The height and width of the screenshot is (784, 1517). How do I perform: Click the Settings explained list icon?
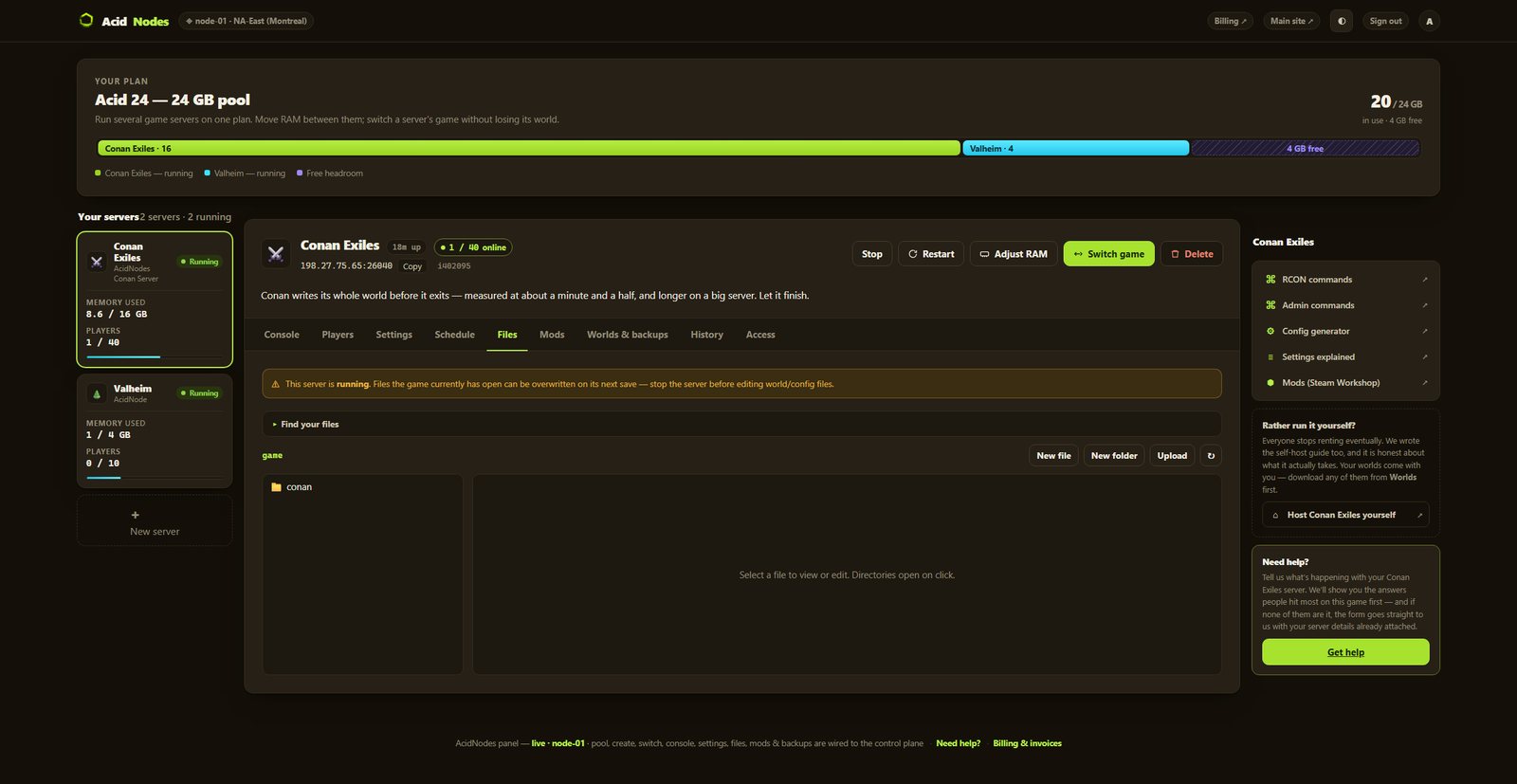(1270, 357)
